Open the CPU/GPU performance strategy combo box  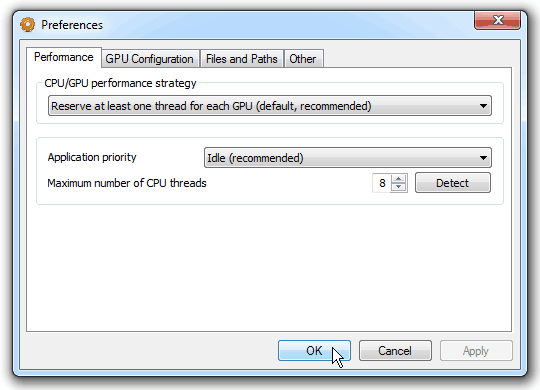click(x=270, y=106)
